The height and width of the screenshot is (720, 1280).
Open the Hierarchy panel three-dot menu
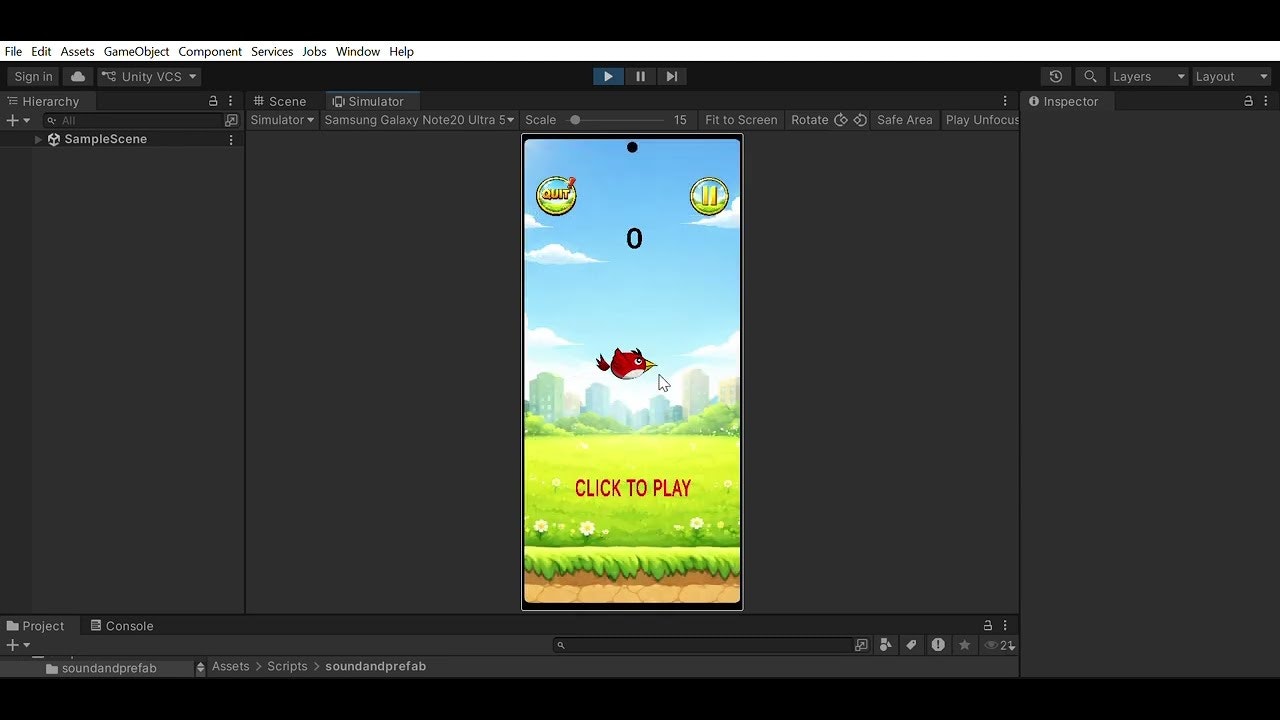point(231,101)
